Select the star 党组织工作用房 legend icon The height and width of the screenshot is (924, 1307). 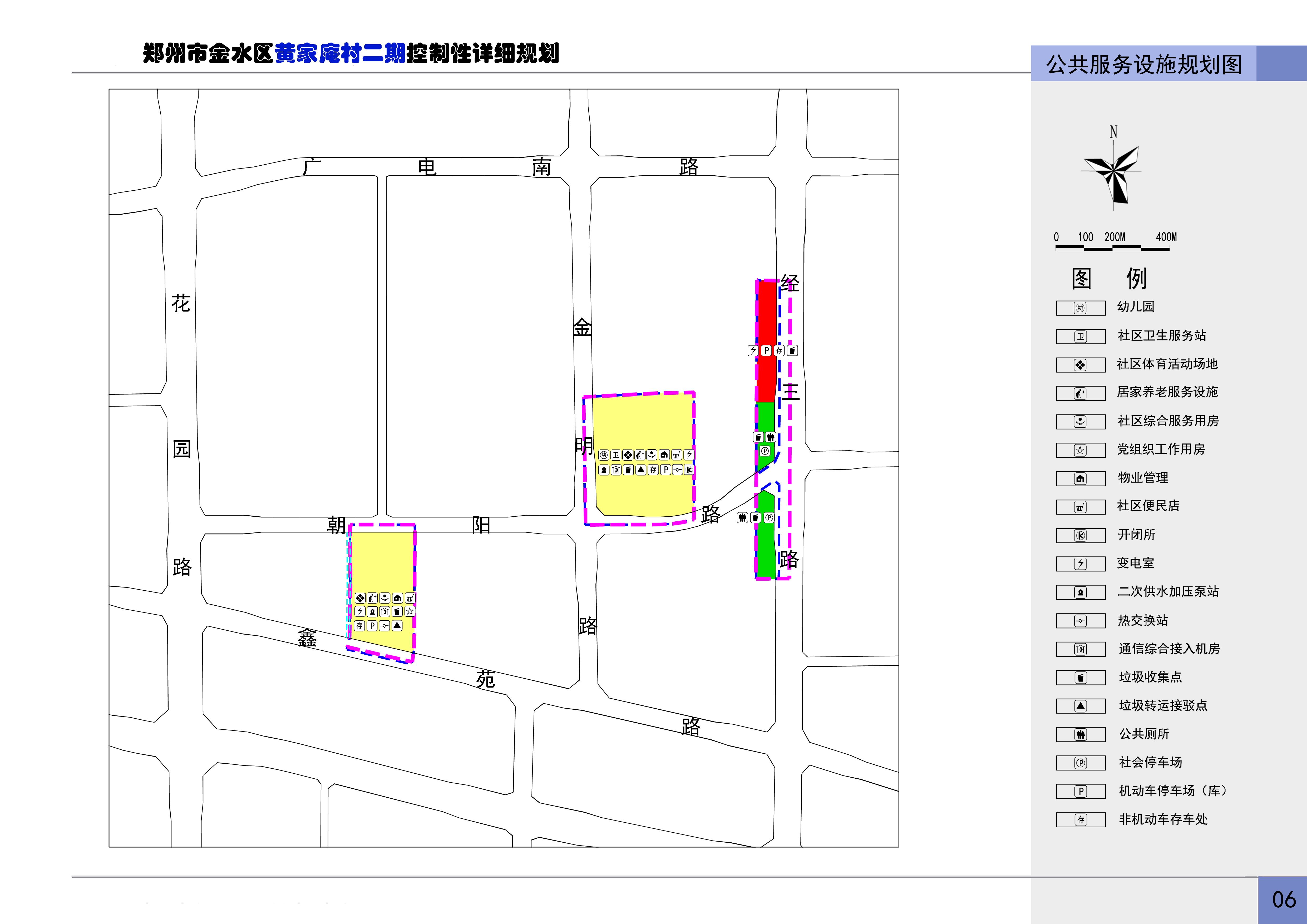point(1080,450)
